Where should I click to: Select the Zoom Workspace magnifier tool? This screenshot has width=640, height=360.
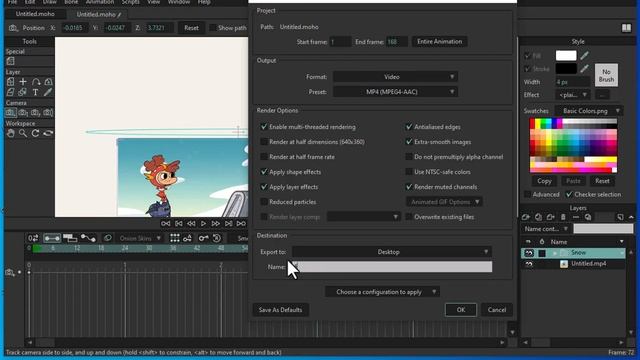click(x=23, y=133)
